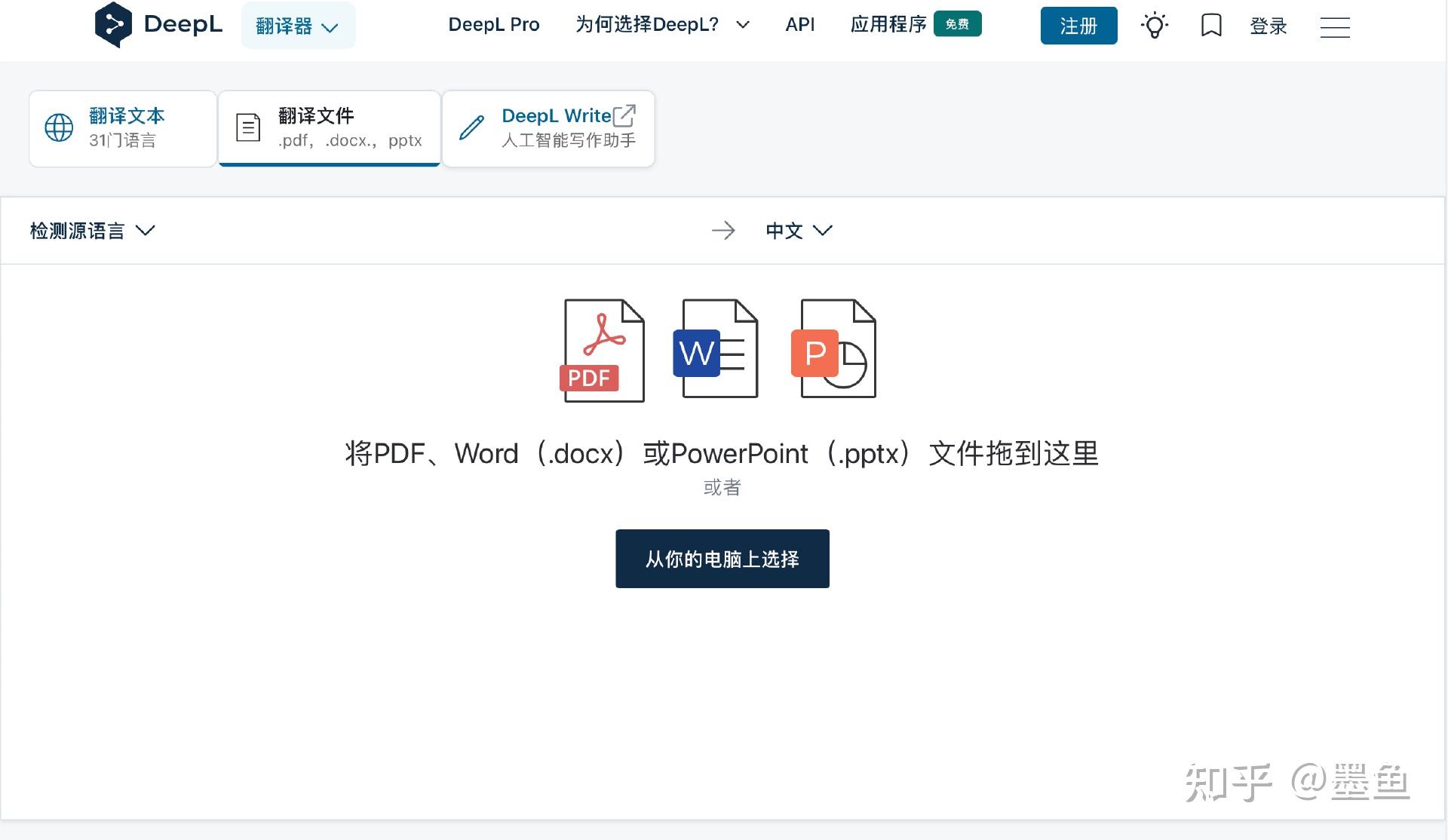Open the 应用程序 page
1448x840 pixels.
pos(888,25)
